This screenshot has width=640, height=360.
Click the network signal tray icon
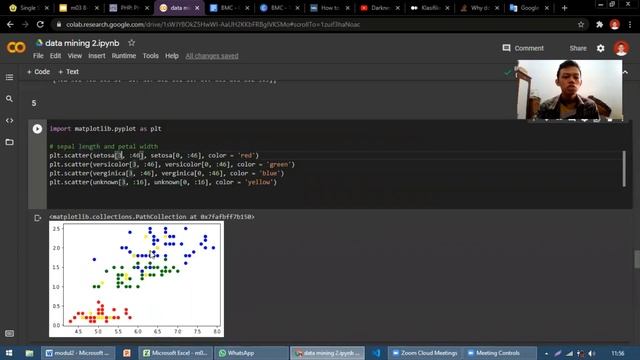(569, 353)
